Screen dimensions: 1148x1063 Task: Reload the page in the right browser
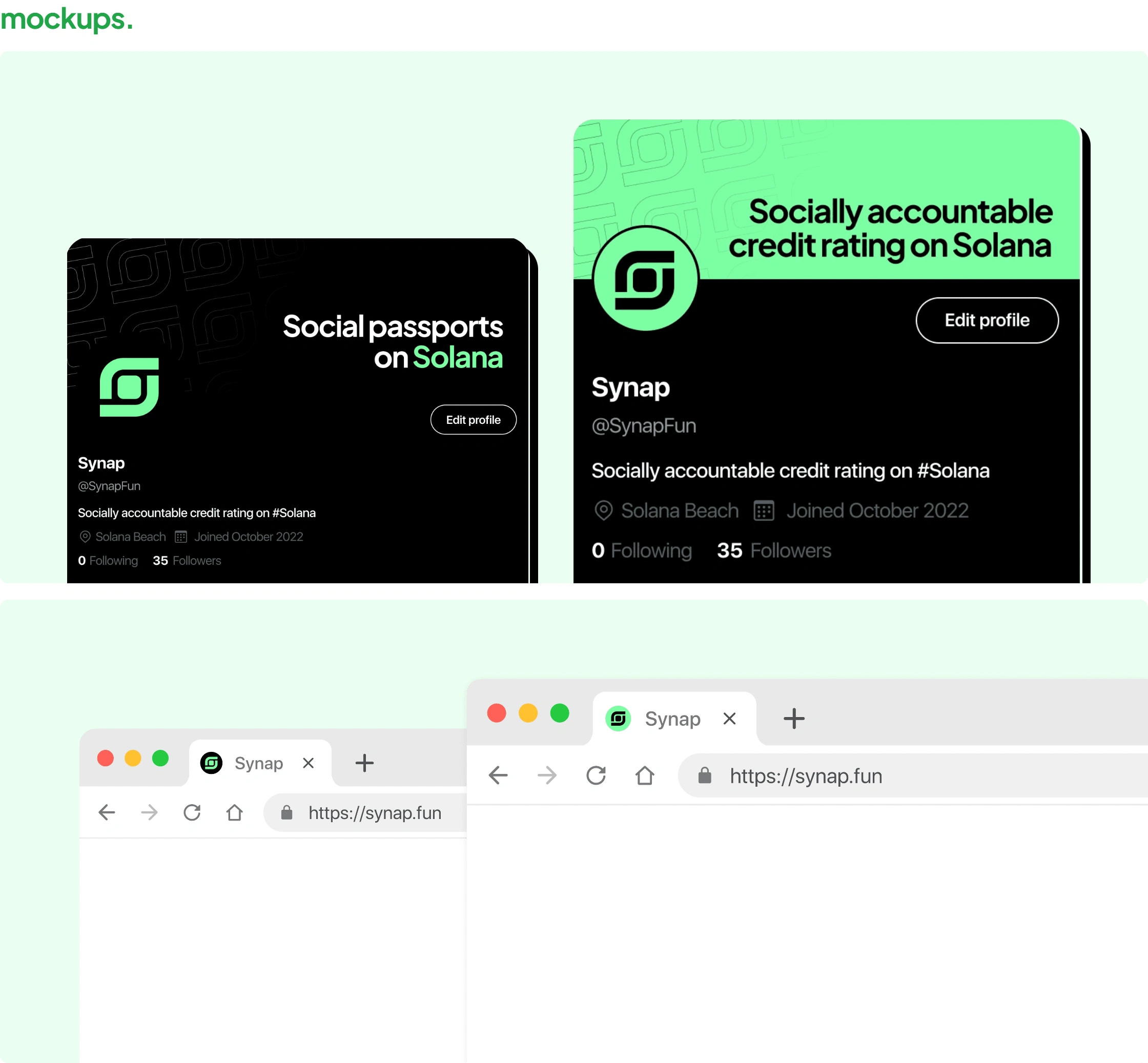tap(596, 776)
